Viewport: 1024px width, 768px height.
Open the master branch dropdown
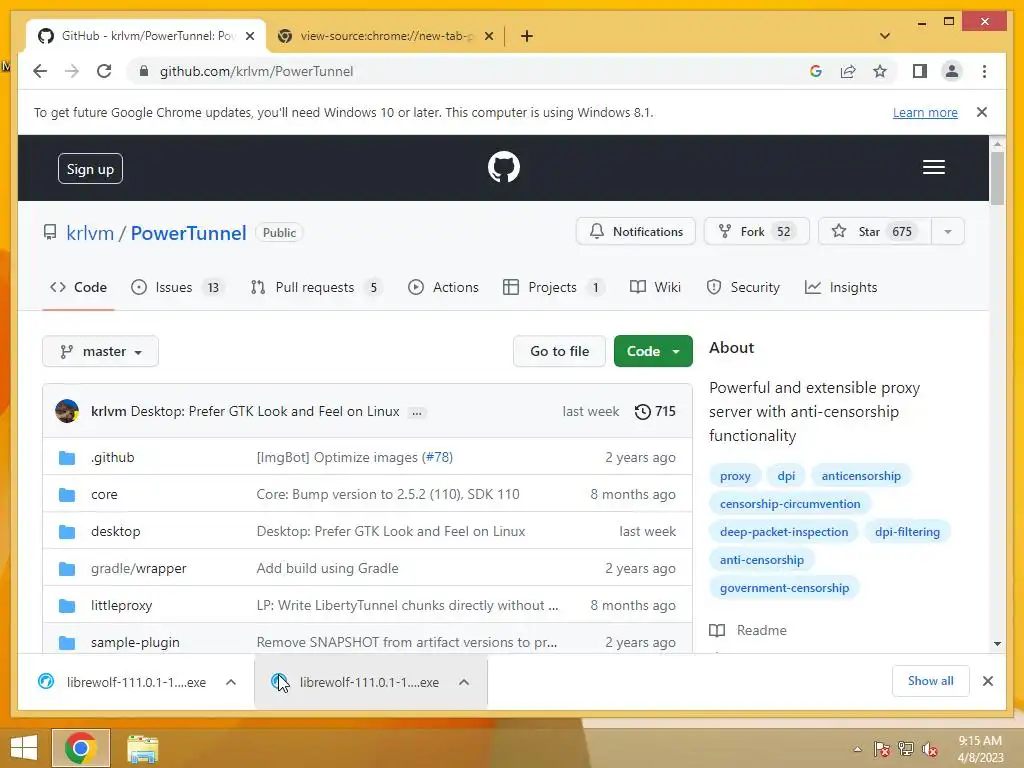coord(101,351)
